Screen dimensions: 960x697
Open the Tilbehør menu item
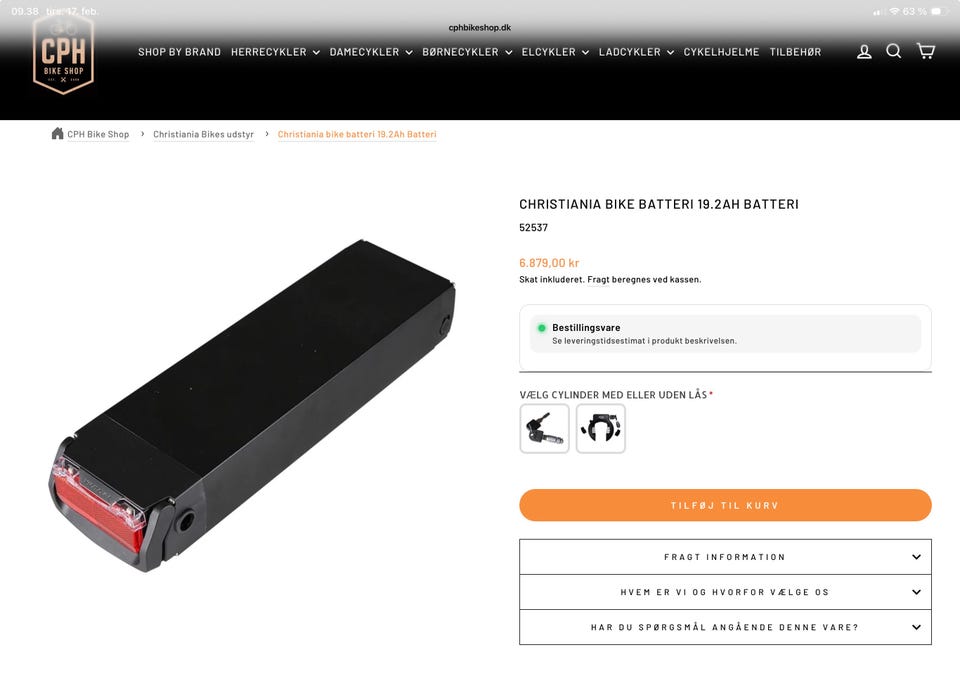pos(795,52)
